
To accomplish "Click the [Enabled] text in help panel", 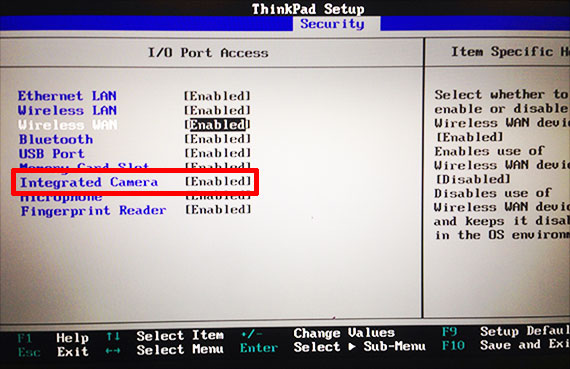I will (x=469, y=137).
